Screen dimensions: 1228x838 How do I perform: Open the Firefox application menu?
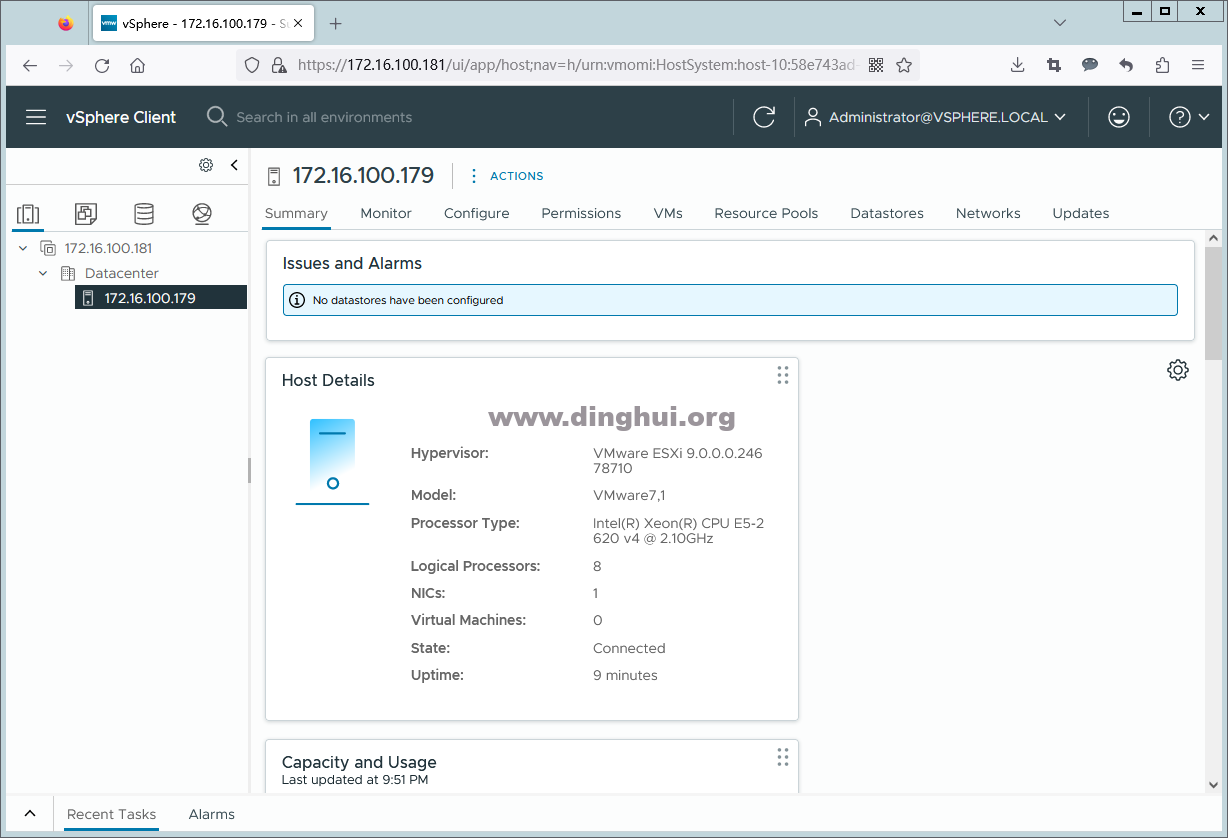point(1198,65)
